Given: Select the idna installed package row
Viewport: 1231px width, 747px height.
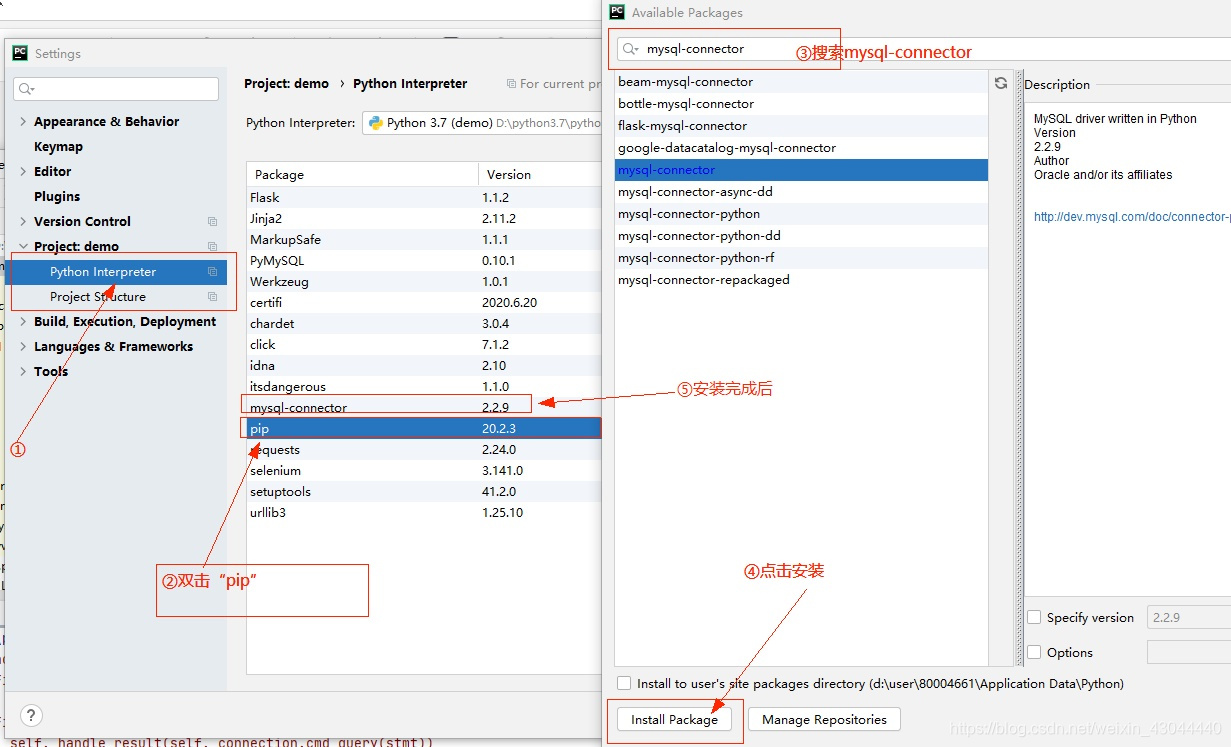Looking at the screenshot, I should tap(424, 366).
